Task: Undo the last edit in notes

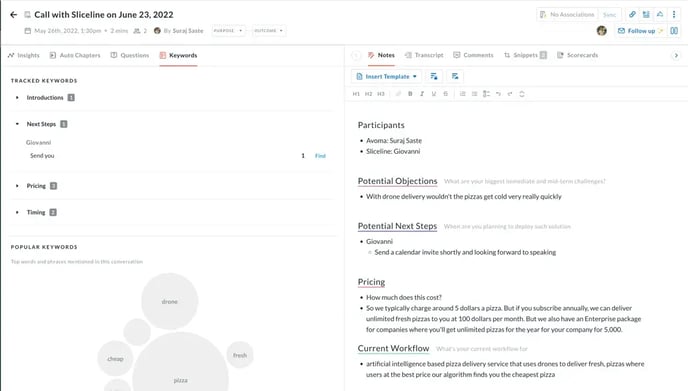Action: [x=498, y=94]
